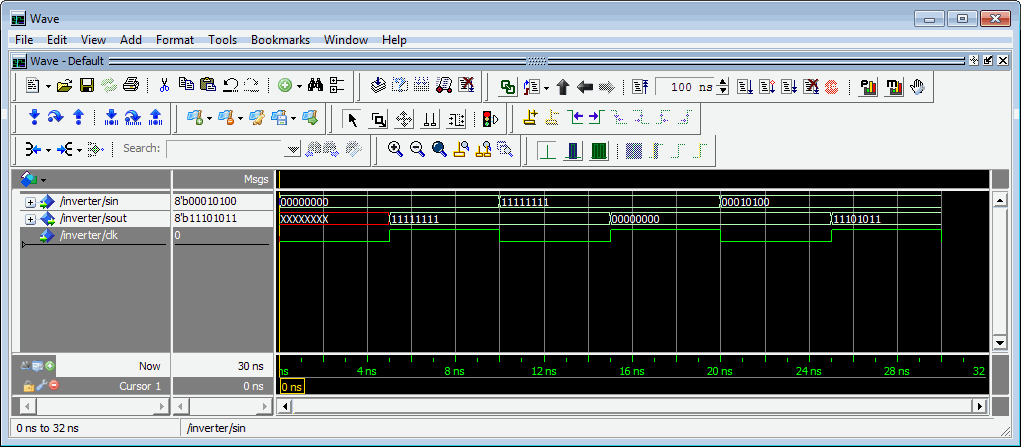The height and width of the screenshot is (447, 1021).
Task: Insert a new cursor with Add Cursor icon
Action: pos(531,118)
